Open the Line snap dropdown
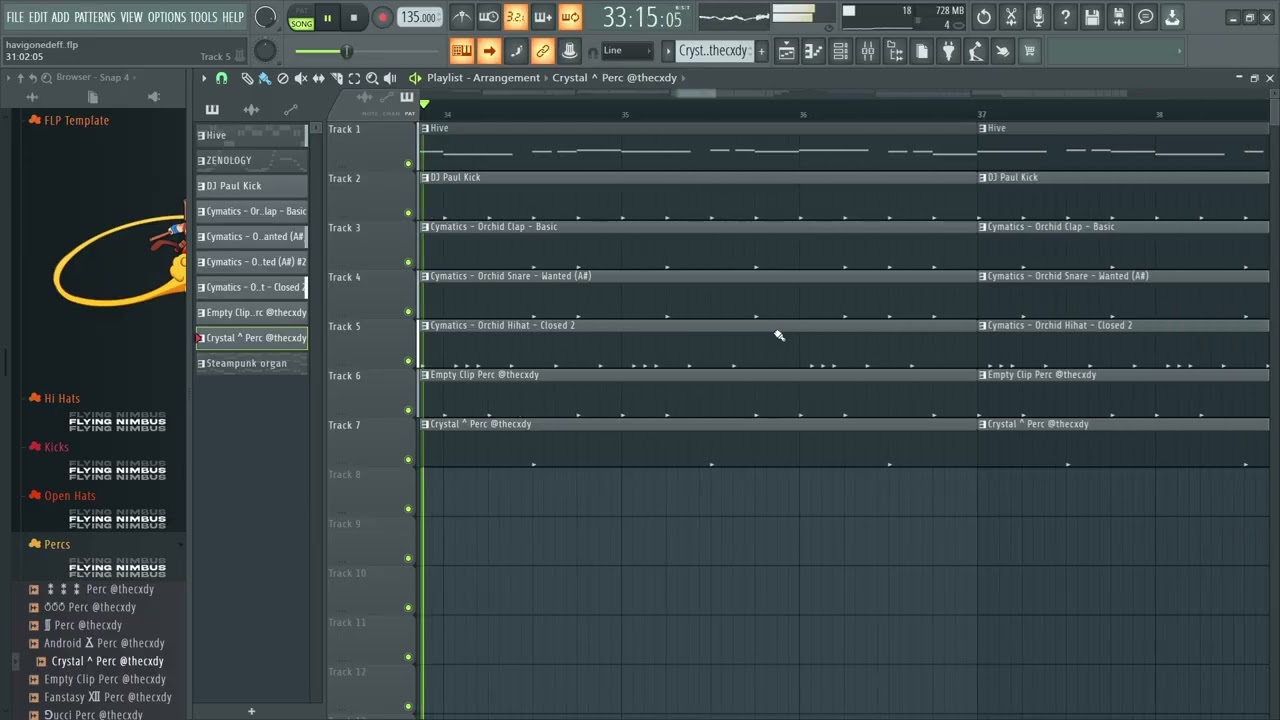The width and height of the screenshot is (1280, 720). tap(627, 51)
